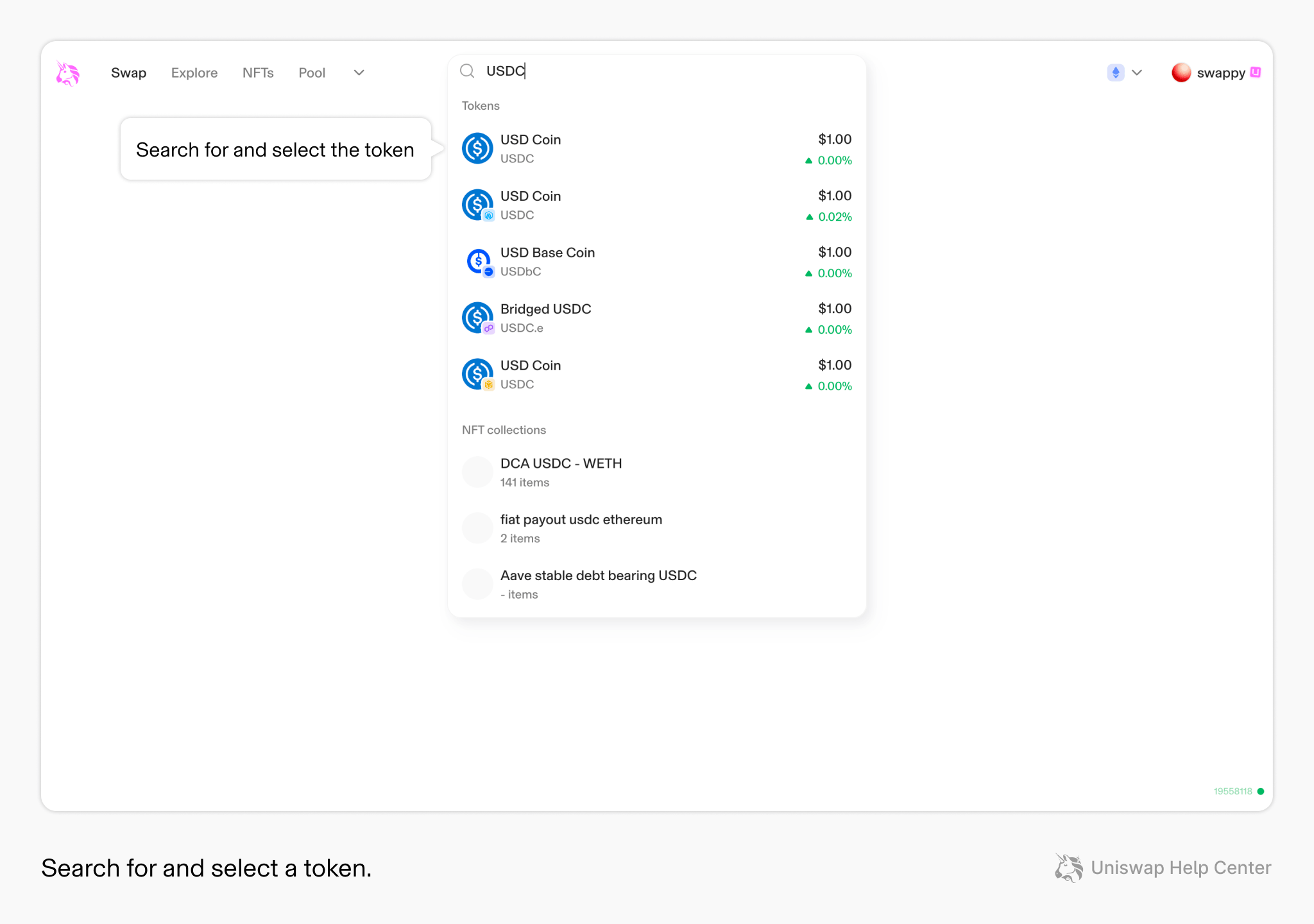Click the green block status indicator dot
The image size is (1314, 924).
(x=1259, y=791)
